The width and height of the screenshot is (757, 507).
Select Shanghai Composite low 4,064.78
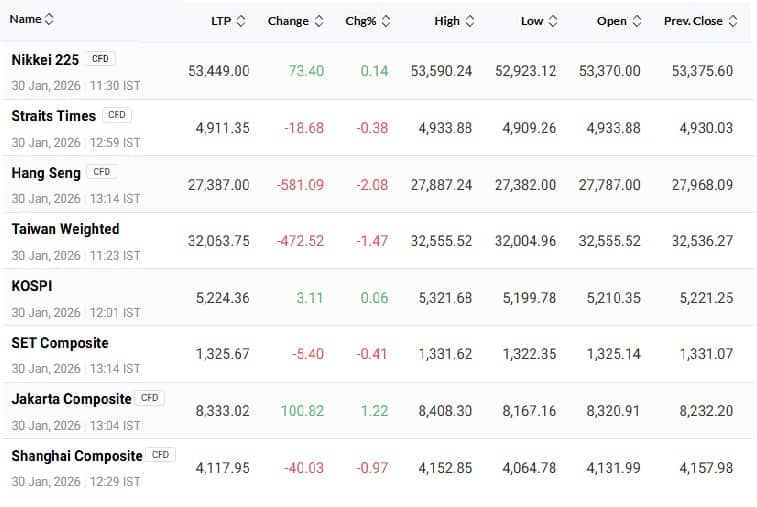tap(529, 468)
